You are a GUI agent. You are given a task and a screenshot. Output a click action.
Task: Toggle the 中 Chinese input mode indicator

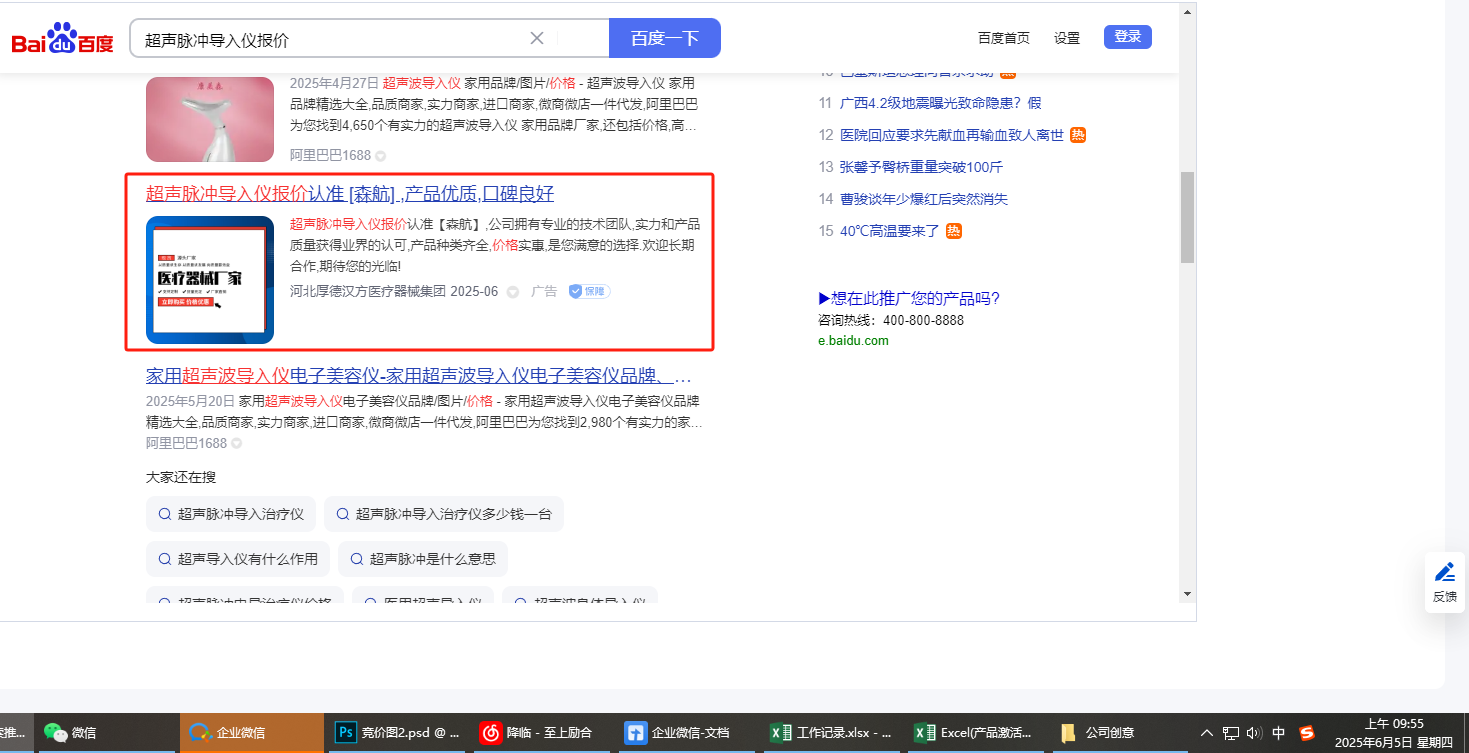tap(1278, 733)
